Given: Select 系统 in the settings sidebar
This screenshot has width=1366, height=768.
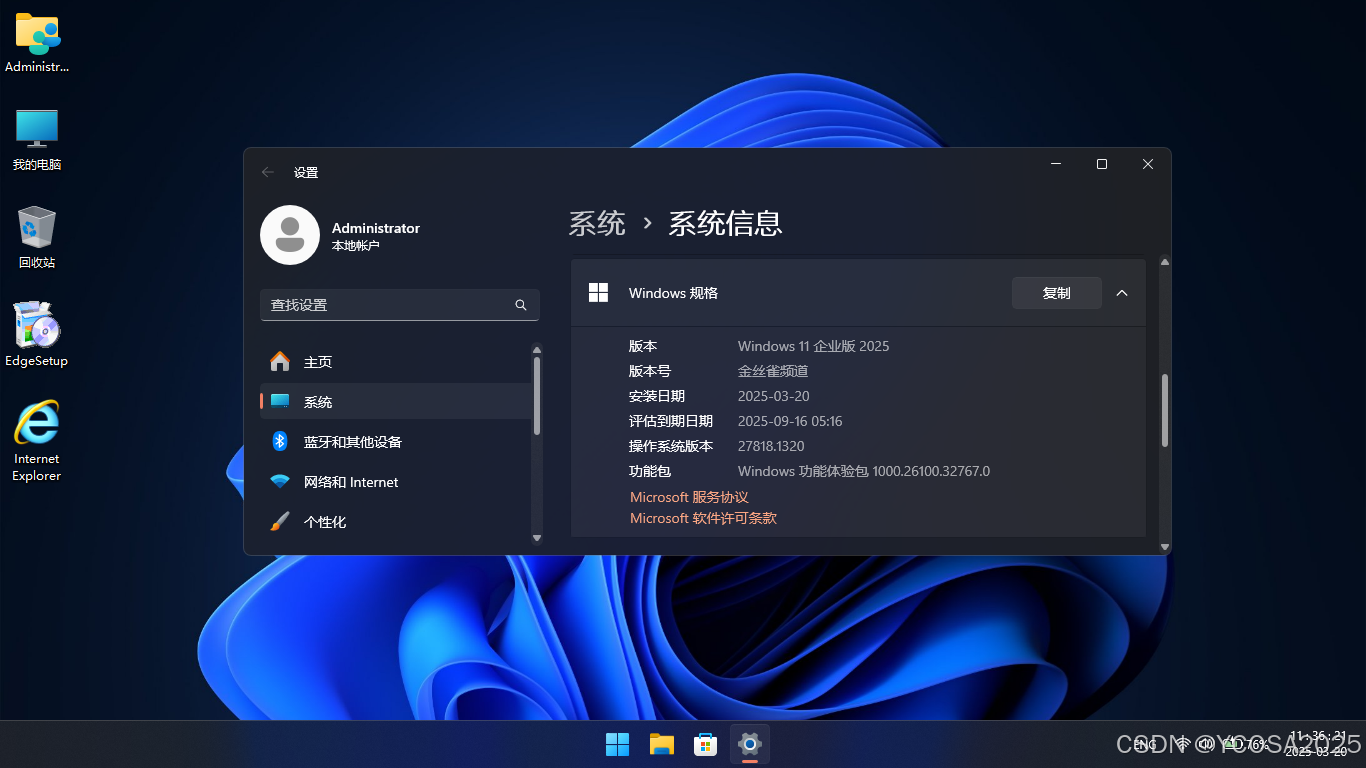Looking at the screenshot, I should 396,401.
